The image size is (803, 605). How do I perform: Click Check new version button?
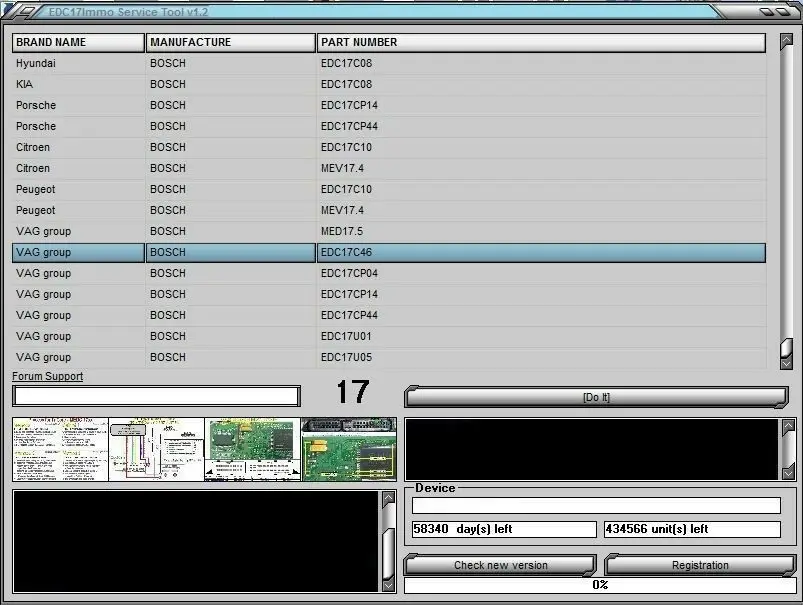(500, 565)
